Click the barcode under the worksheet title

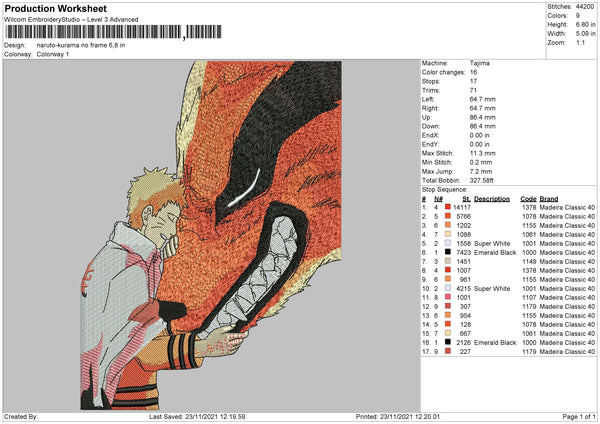(113, 32)
